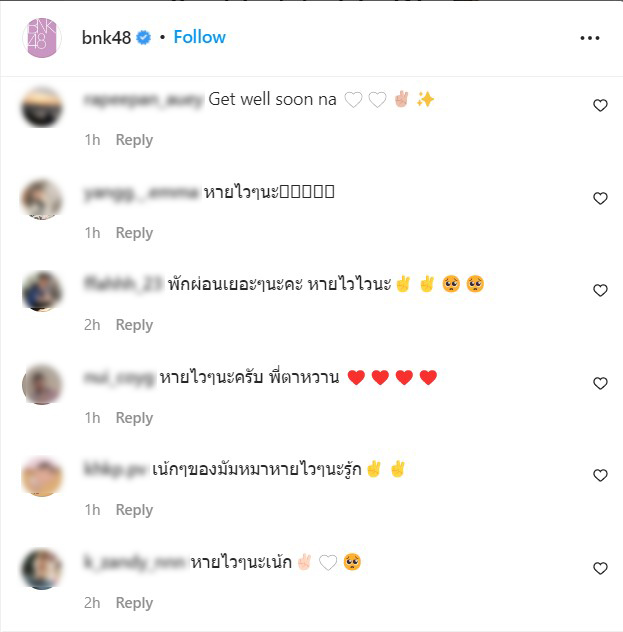Open the timestamp of the red hearts comment
Image resolution: width=623 pixels, height=632 pixels.
(92, 418)
